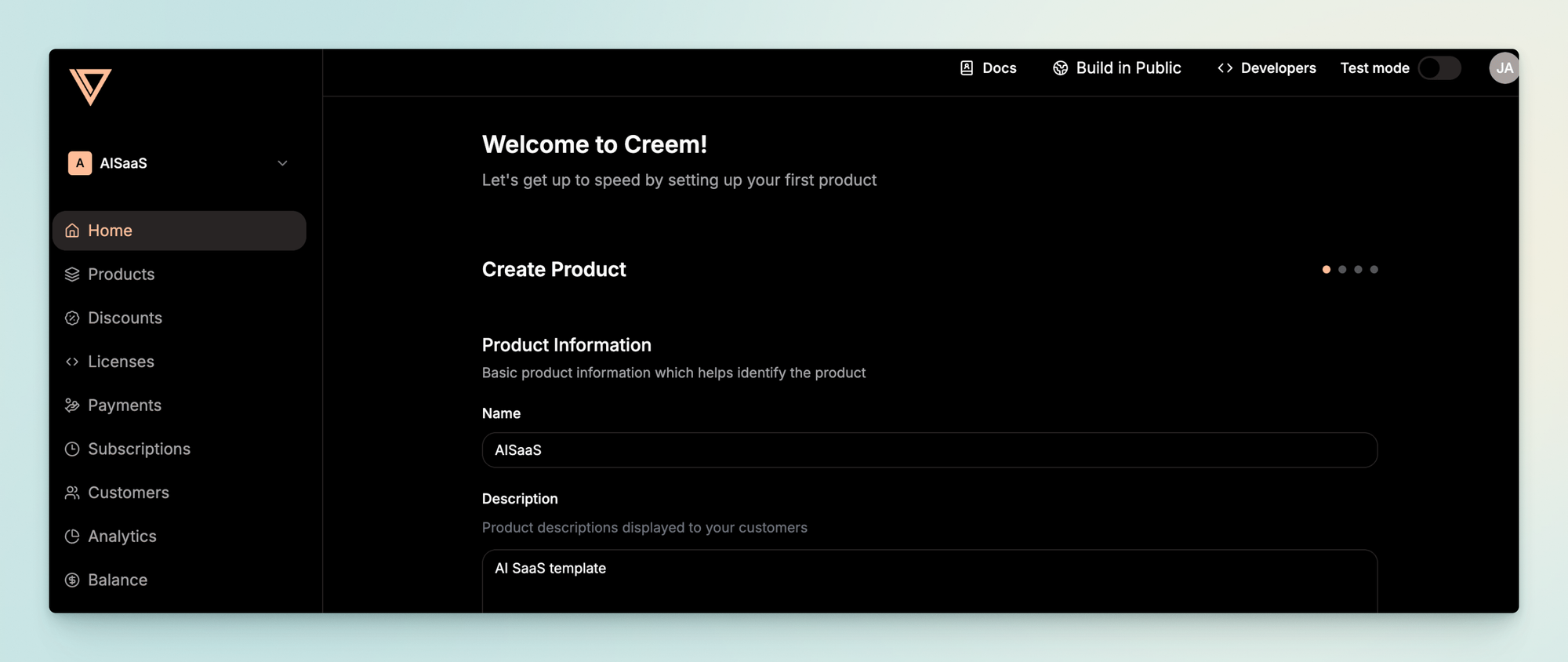The width and height of the screenshot is (1568, 662).
Task: Click the Docs book icon
Action: (967, 68)
